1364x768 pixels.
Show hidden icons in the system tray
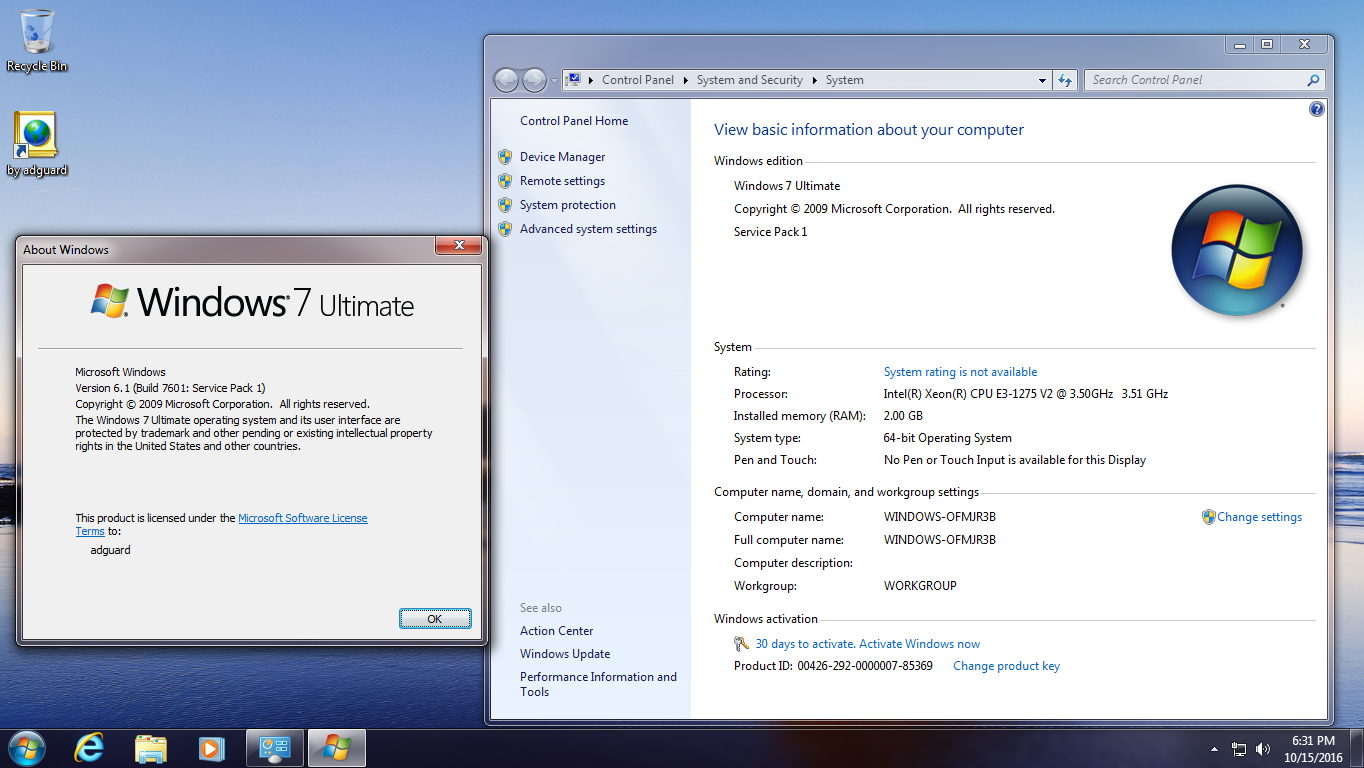click(x=1214, y=749)
